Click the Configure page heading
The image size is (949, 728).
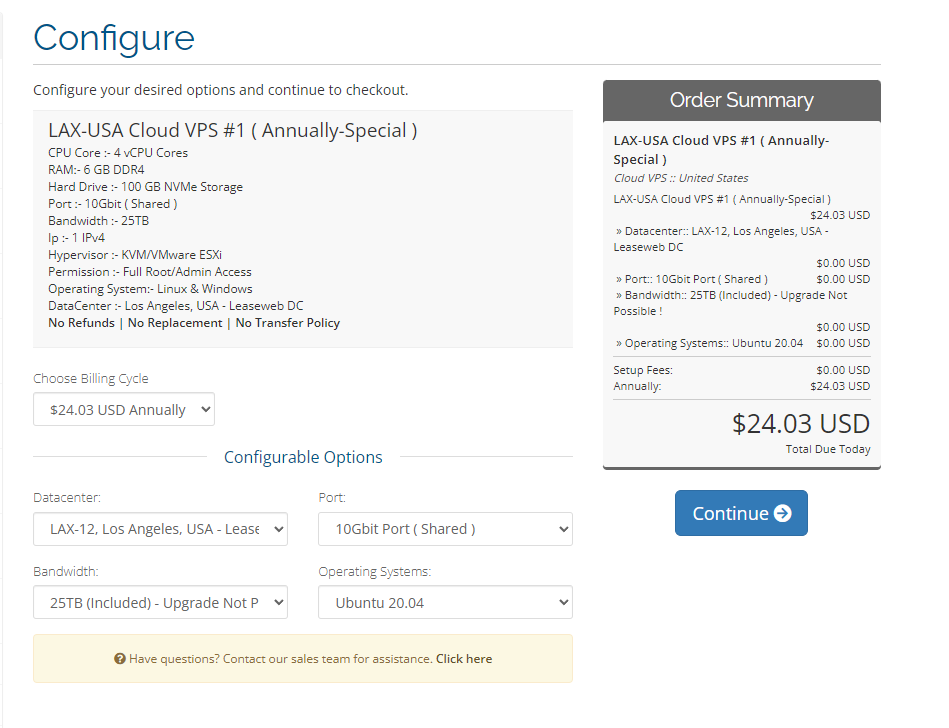(114, 38)
